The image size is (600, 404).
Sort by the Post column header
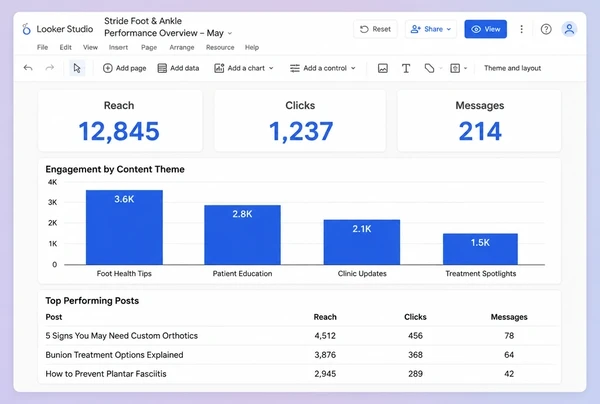pos(54,317)
